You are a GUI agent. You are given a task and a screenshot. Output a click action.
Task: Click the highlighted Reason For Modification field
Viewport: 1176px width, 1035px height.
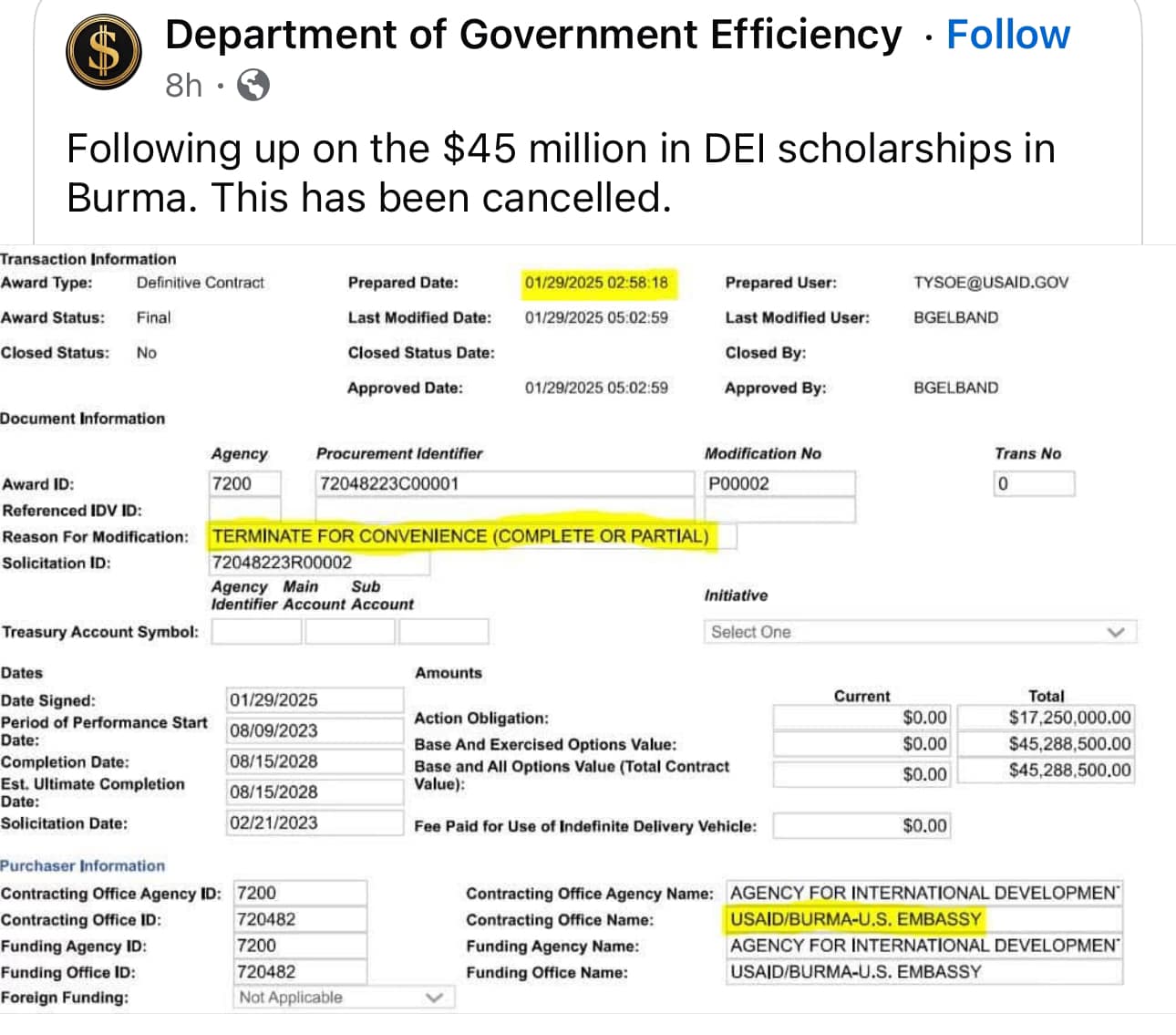coord(471,536)
